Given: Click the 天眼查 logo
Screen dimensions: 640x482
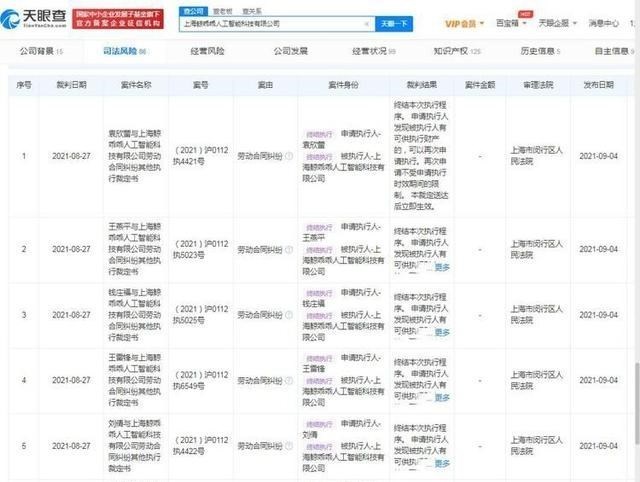Looking at the screenshot, I should (33, 18).
